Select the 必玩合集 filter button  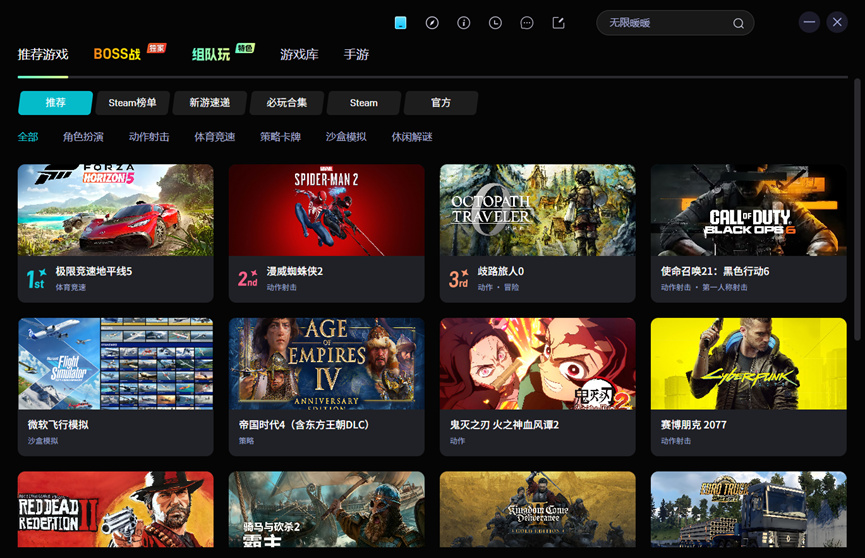(287, 103)
